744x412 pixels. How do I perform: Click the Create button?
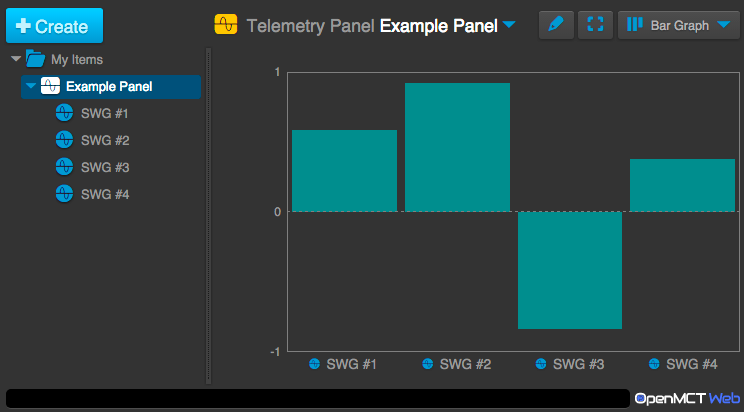click(x=53, y=26)
